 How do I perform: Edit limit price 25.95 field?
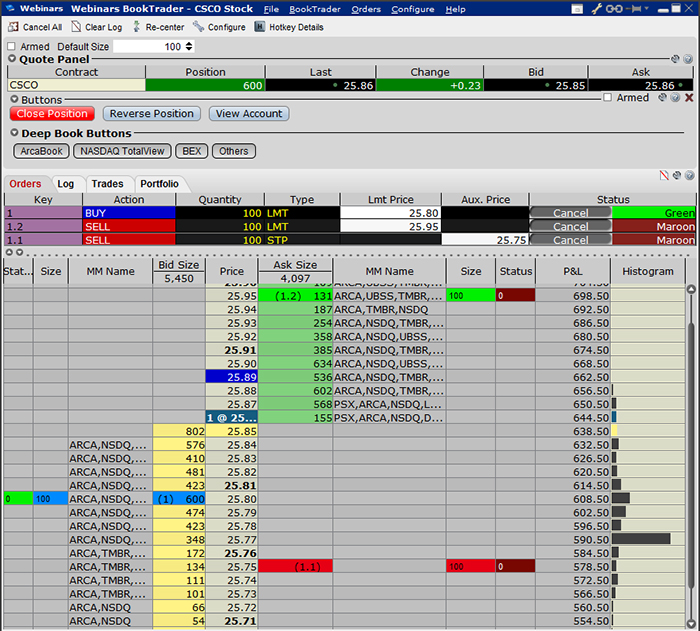[x=391, y=226]
